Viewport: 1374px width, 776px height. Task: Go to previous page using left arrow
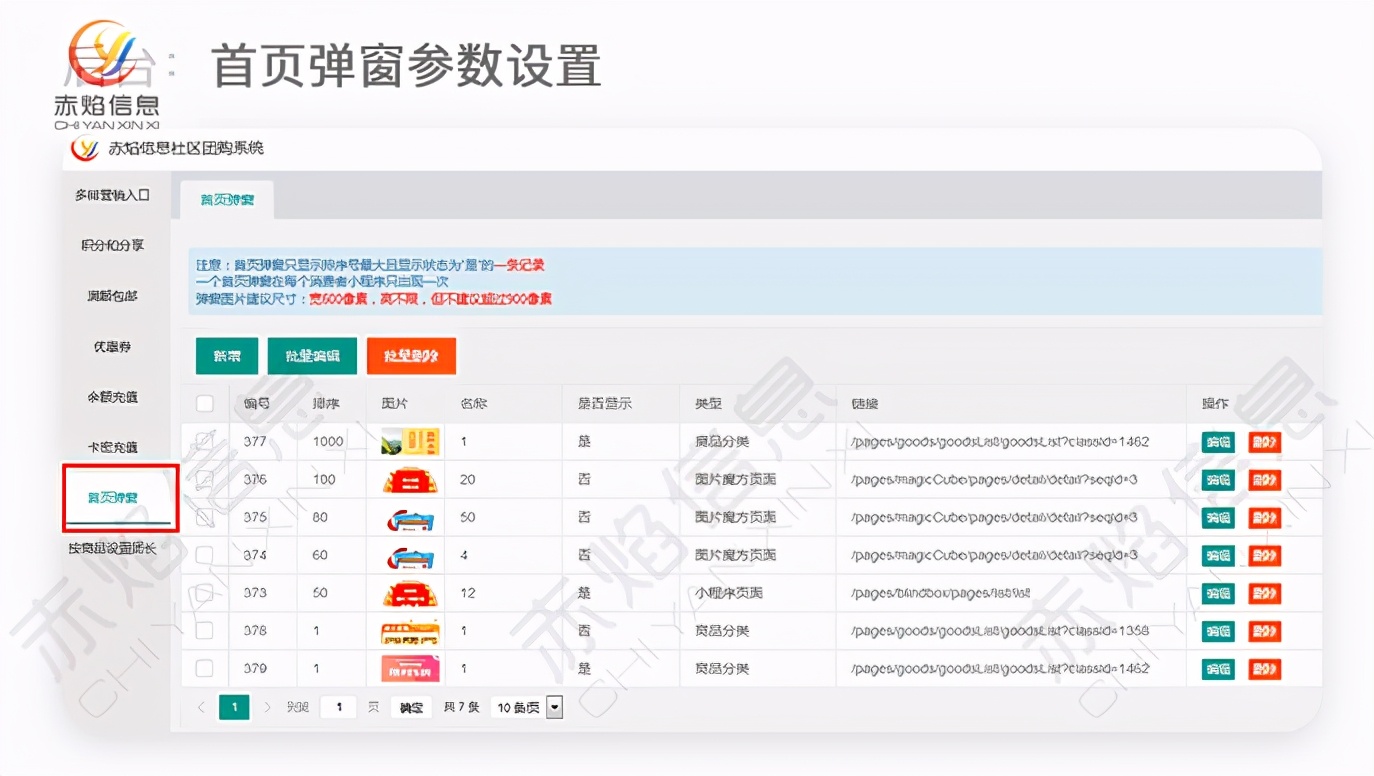point(201,707)
